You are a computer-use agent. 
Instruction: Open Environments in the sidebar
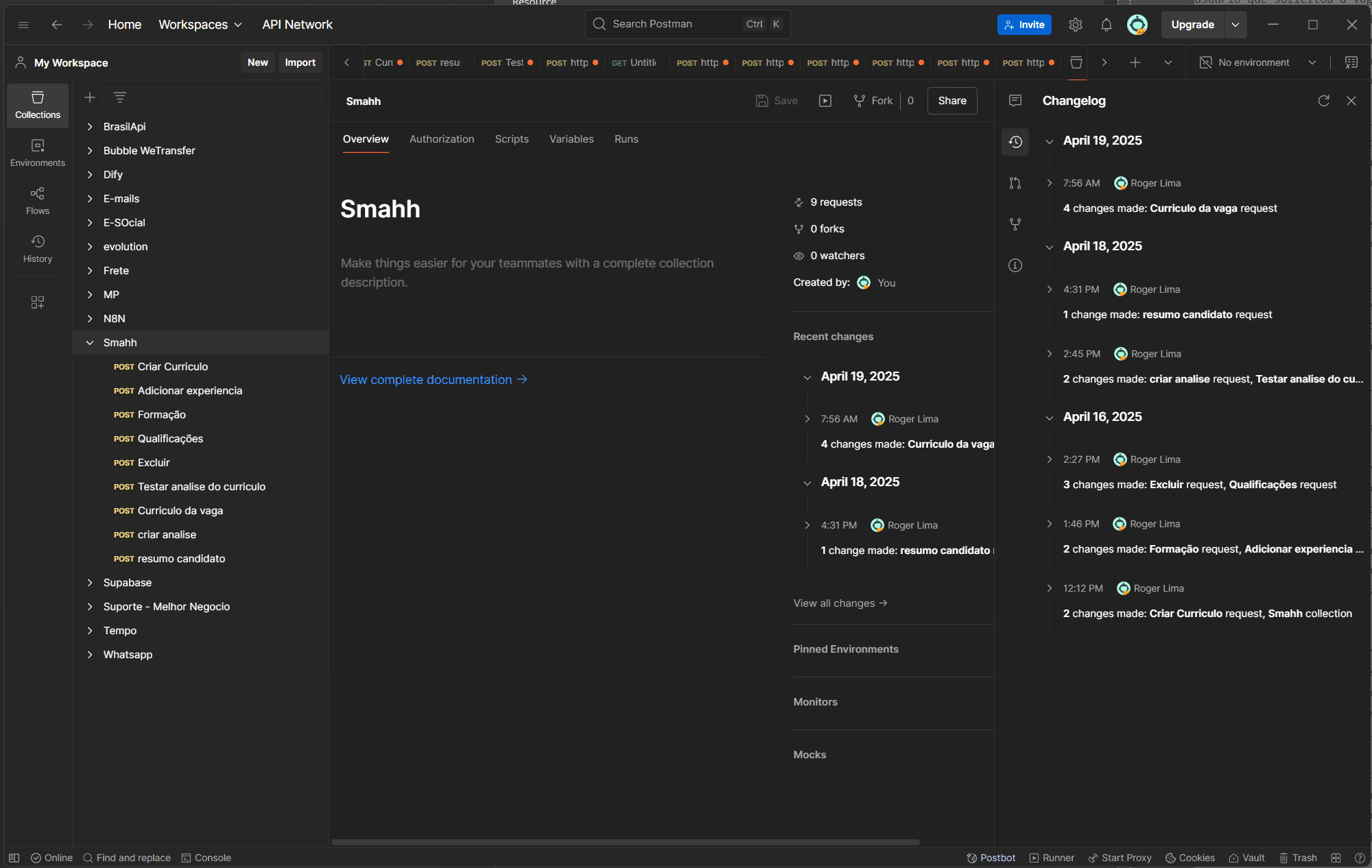point(38,153)
